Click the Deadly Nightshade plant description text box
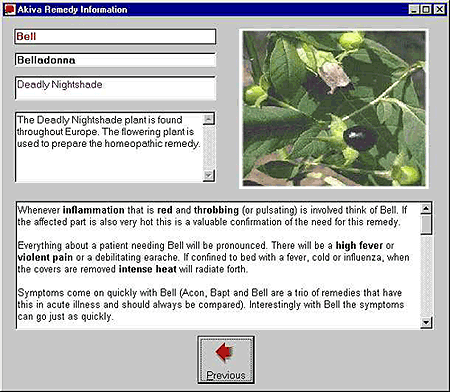The width and height of the screenshot is (450, 392). tap(109, 147)
